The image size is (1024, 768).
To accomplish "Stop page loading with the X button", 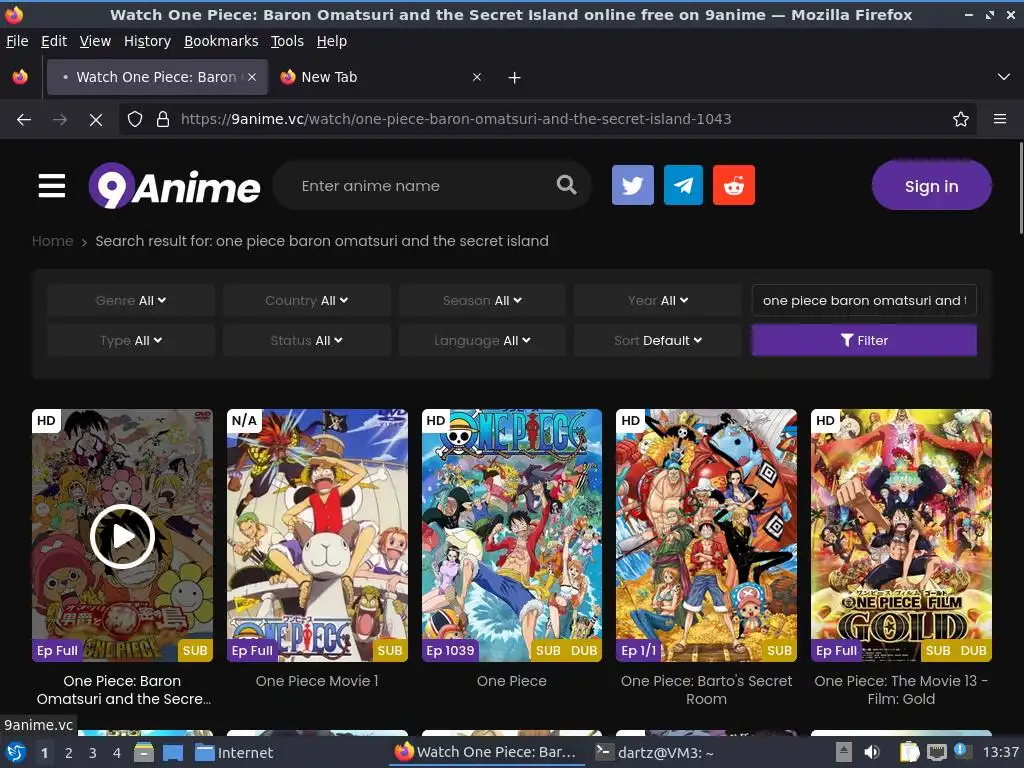I will tap(95, 120).
